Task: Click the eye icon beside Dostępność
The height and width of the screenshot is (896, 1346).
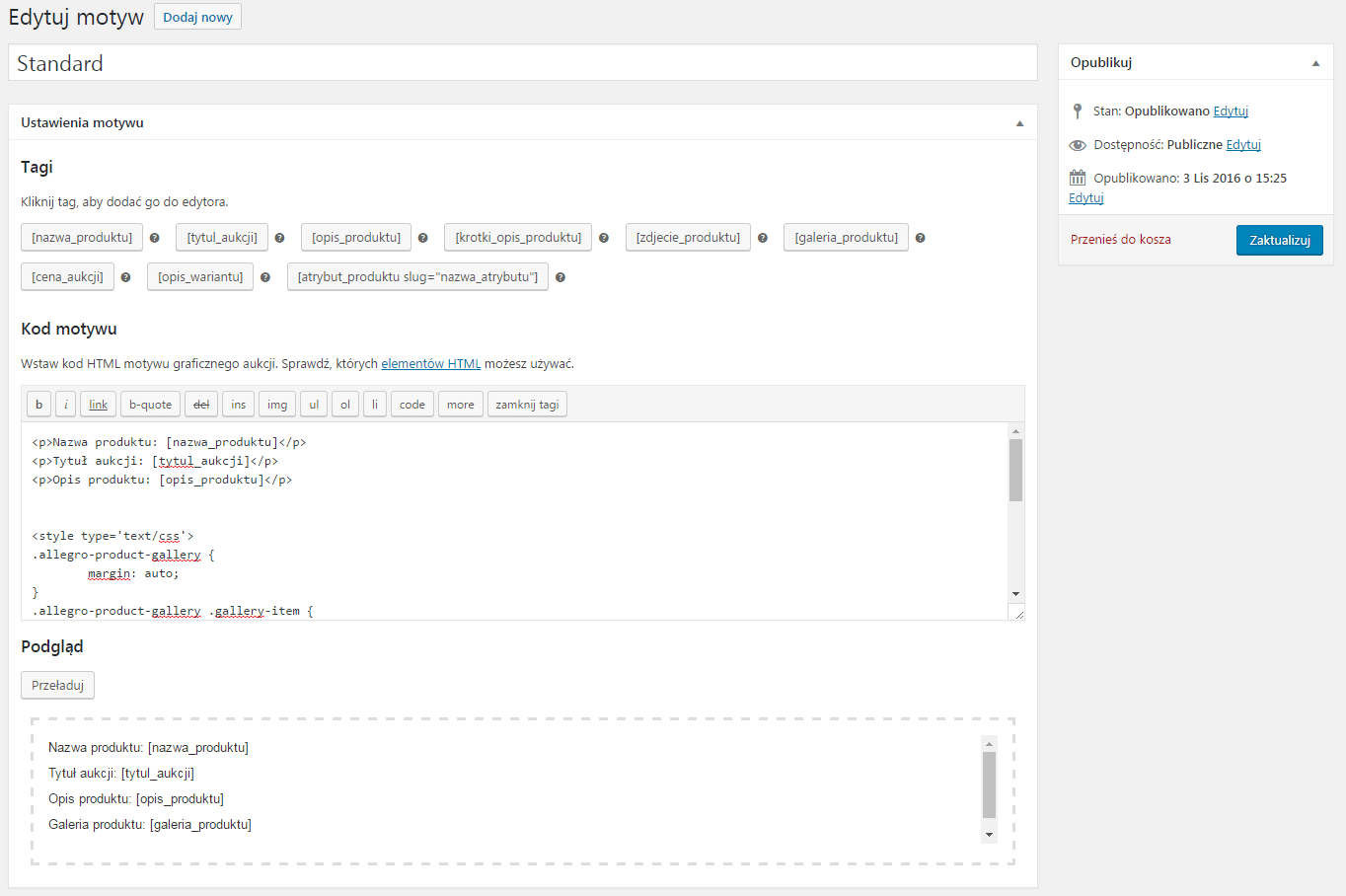Action: pos(1078,145)
